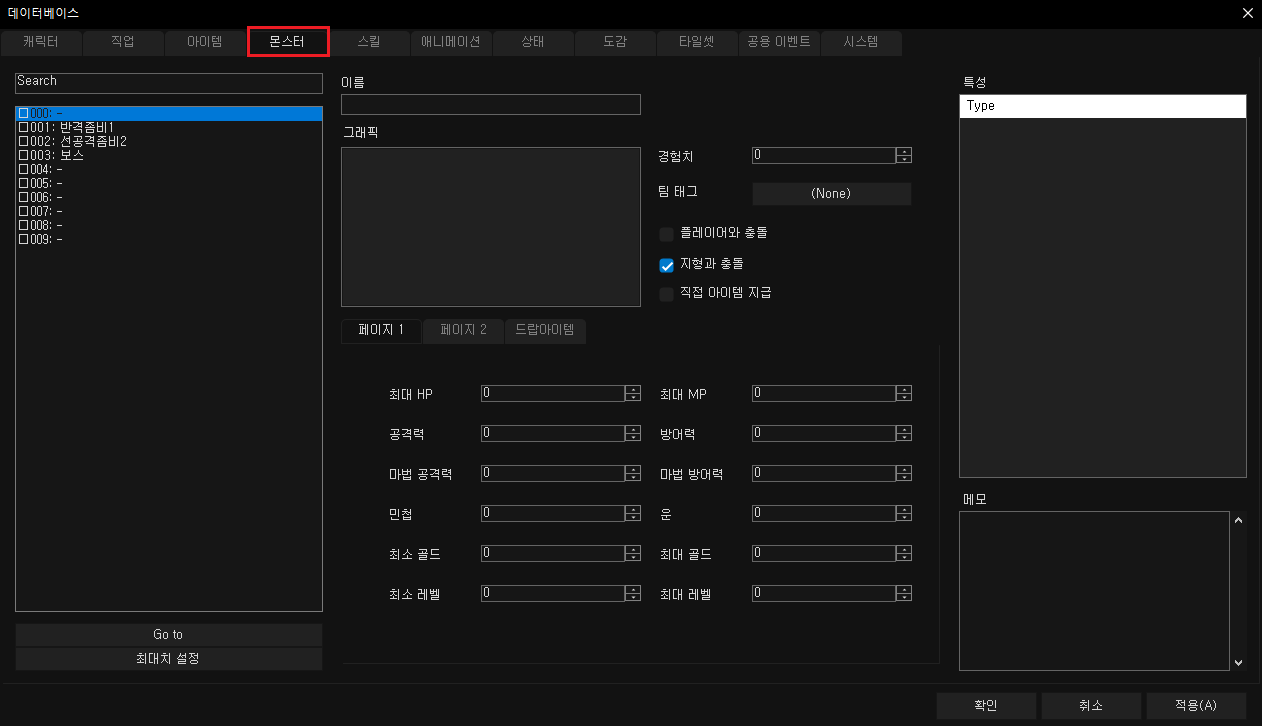Open the 스킬 database tab
This screenshot has width=1262, height=726.
tap(369, 42)
